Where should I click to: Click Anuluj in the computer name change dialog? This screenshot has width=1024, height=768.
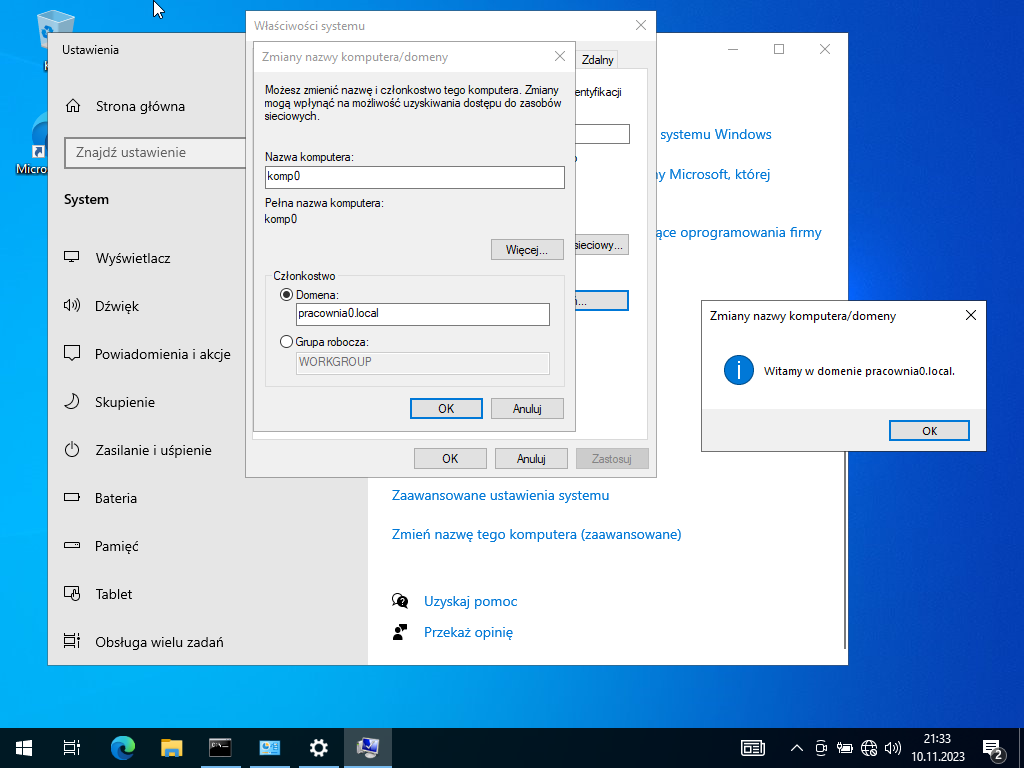click(x=527, y=409)
